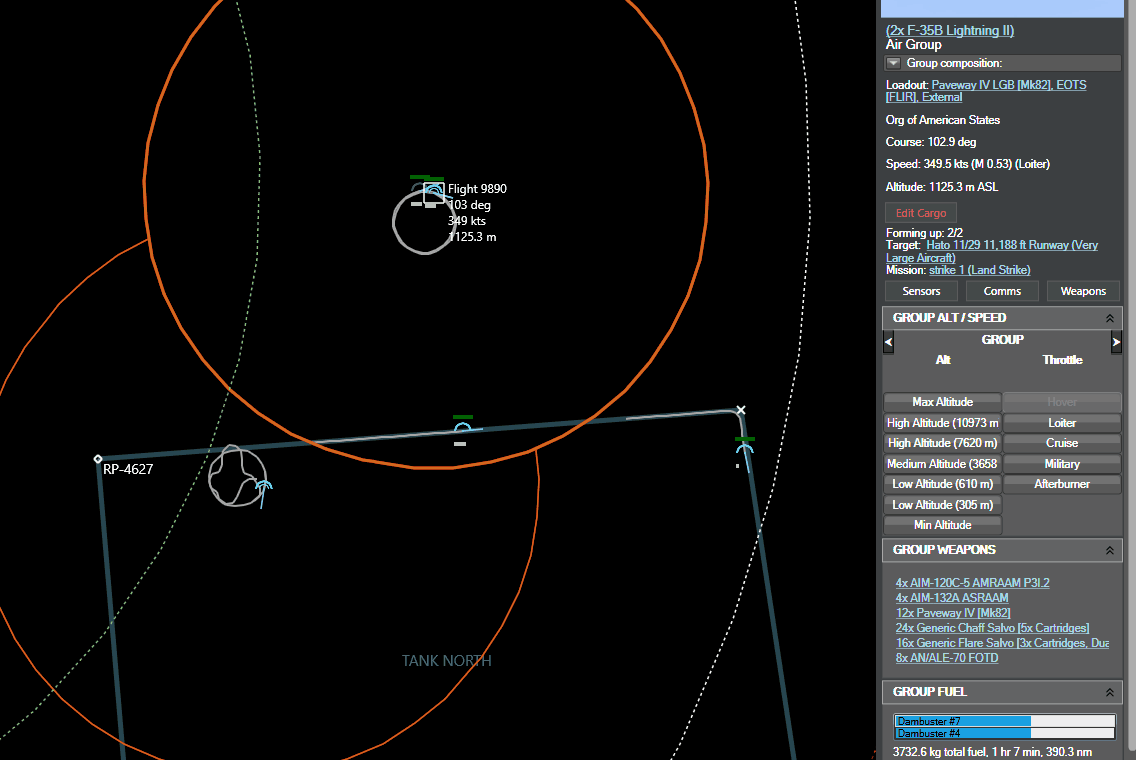1136x760 pixels.
Task: Click the Edit Cargo button
Action: coord(921,213)
